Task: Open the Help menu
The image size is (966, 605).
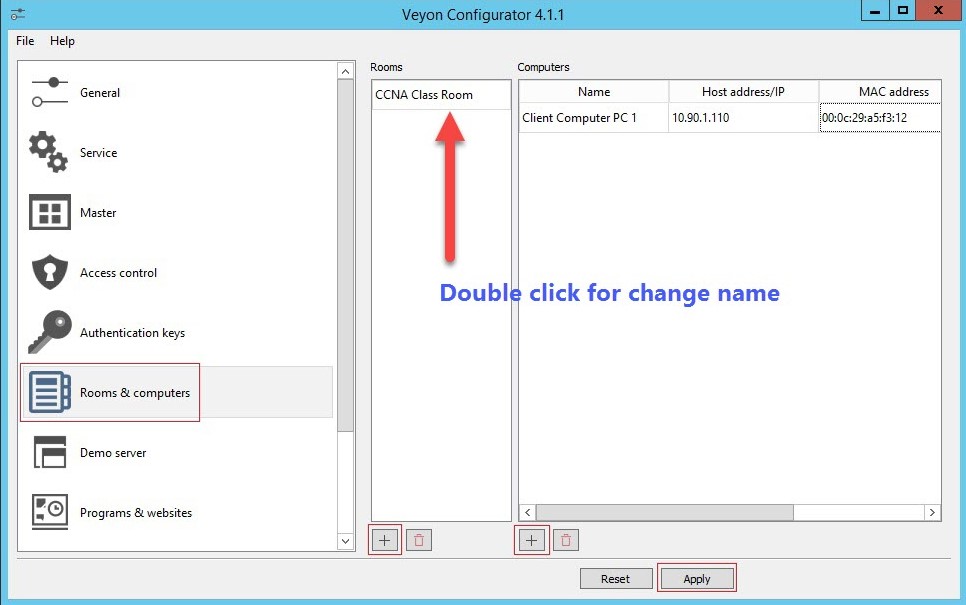Action: click(62, 41)
